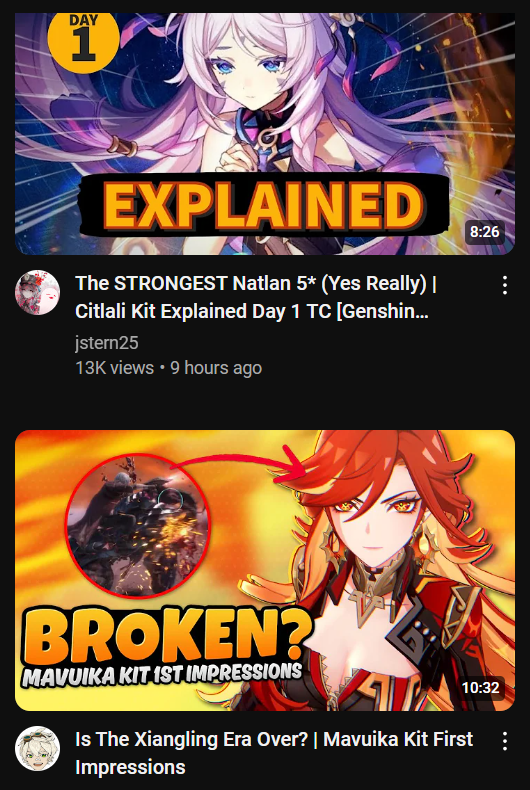
Task: Open more options for the Citlali video
Action: 505,285
